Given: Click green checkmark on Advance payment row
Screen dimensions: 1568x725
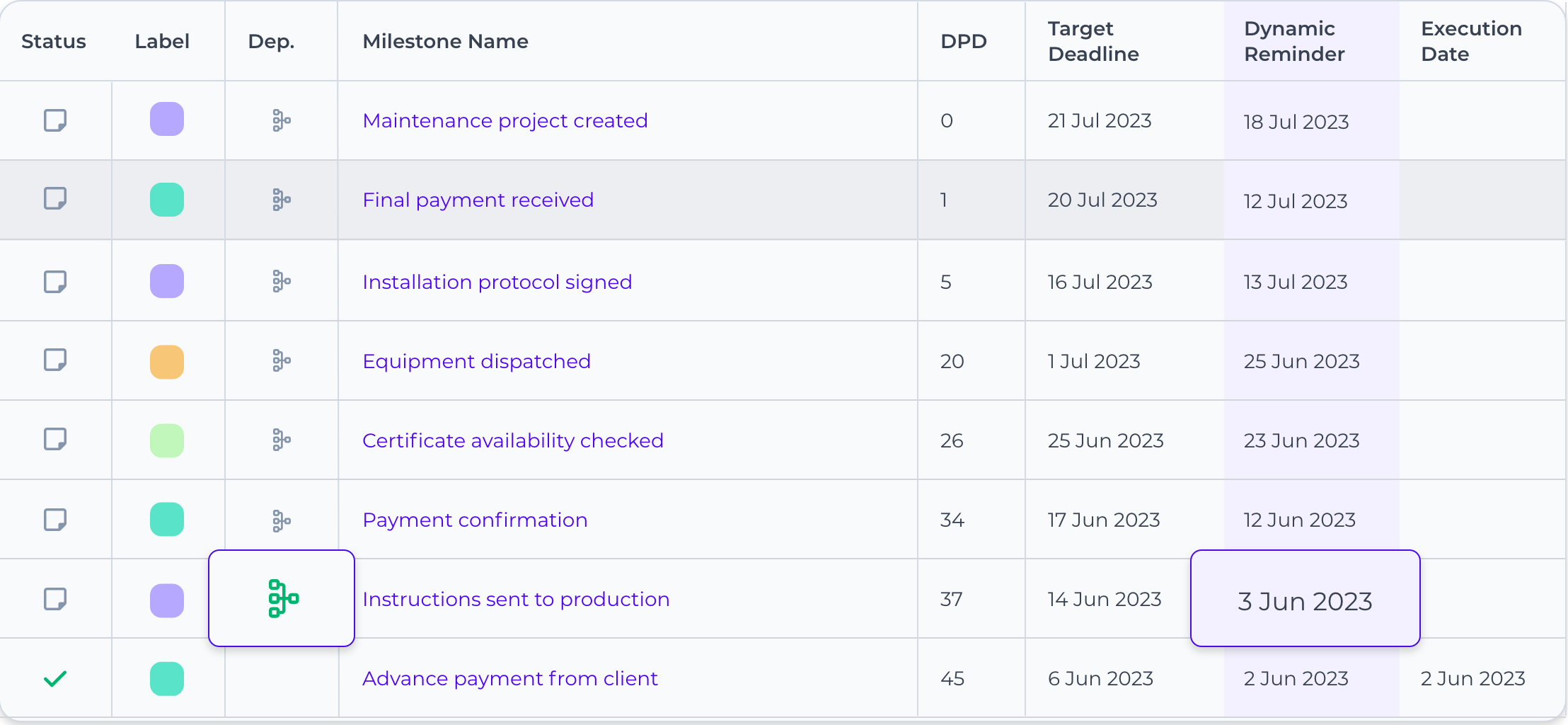Looking at the screenshot, I should pos(55,679).
